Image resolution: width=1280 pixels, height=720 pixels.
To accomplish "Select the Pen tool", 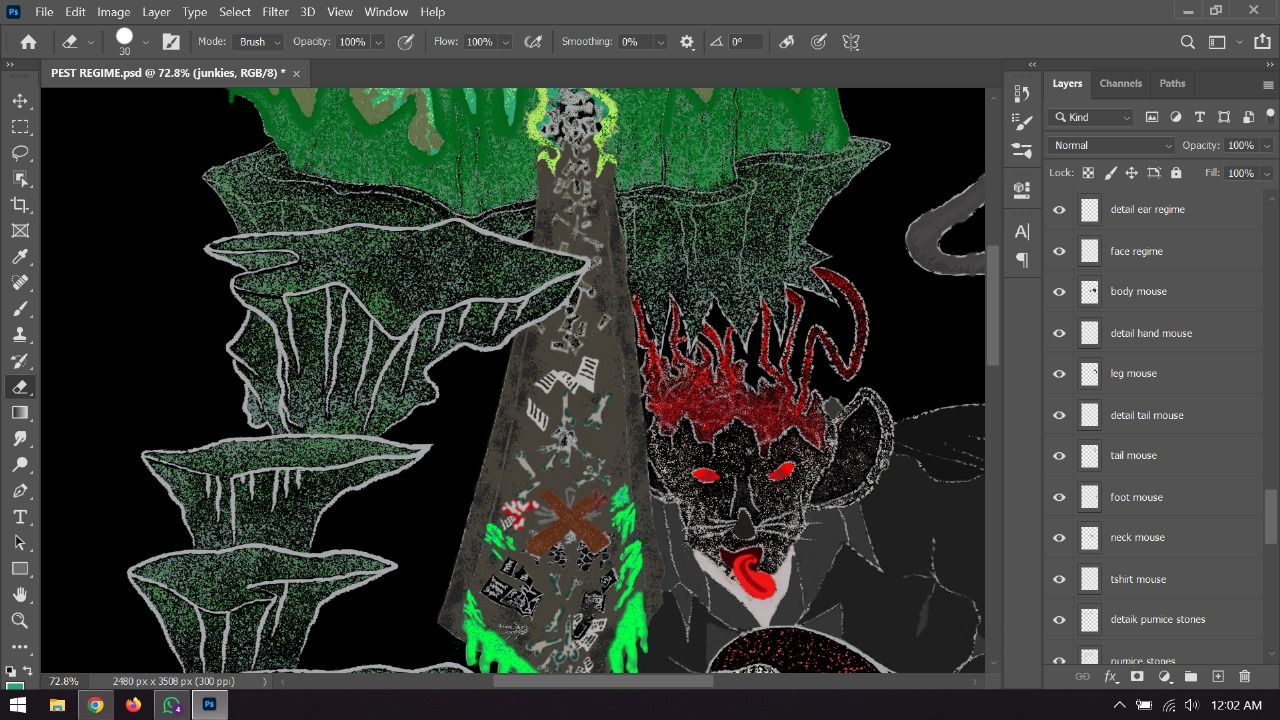I will (x=20, y=491).
